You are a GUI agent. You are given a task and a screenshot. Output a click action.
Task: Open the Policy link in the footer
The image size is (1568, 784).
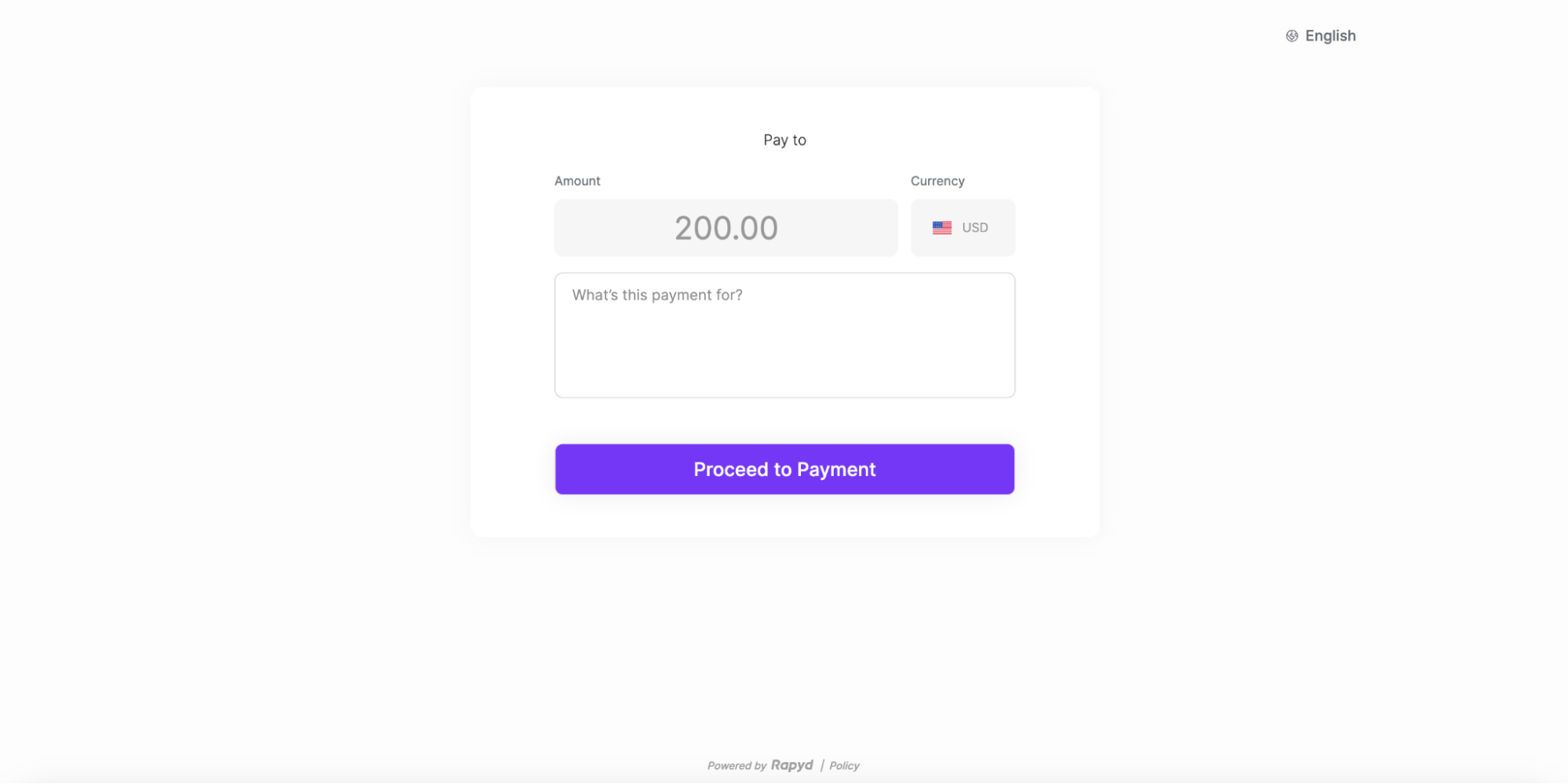tap(844, 765)
